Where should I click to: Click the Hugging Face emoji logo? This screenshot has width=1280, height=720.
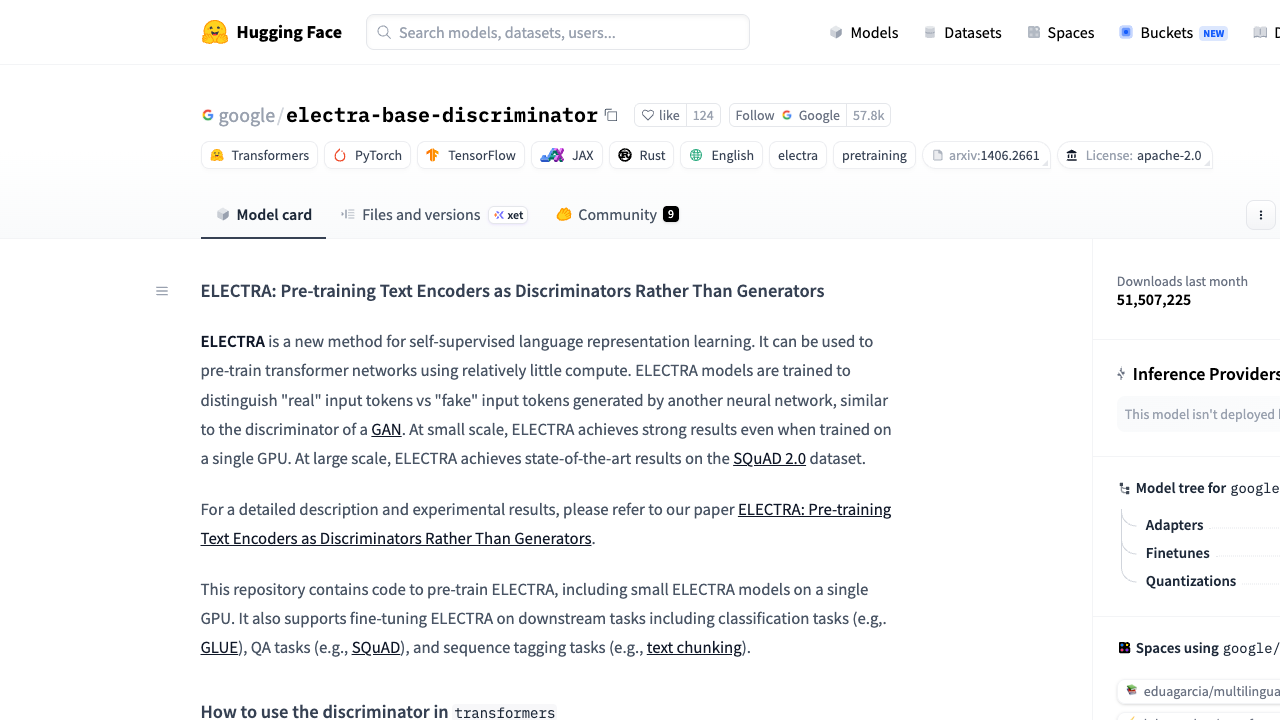(x=215, y=32)
